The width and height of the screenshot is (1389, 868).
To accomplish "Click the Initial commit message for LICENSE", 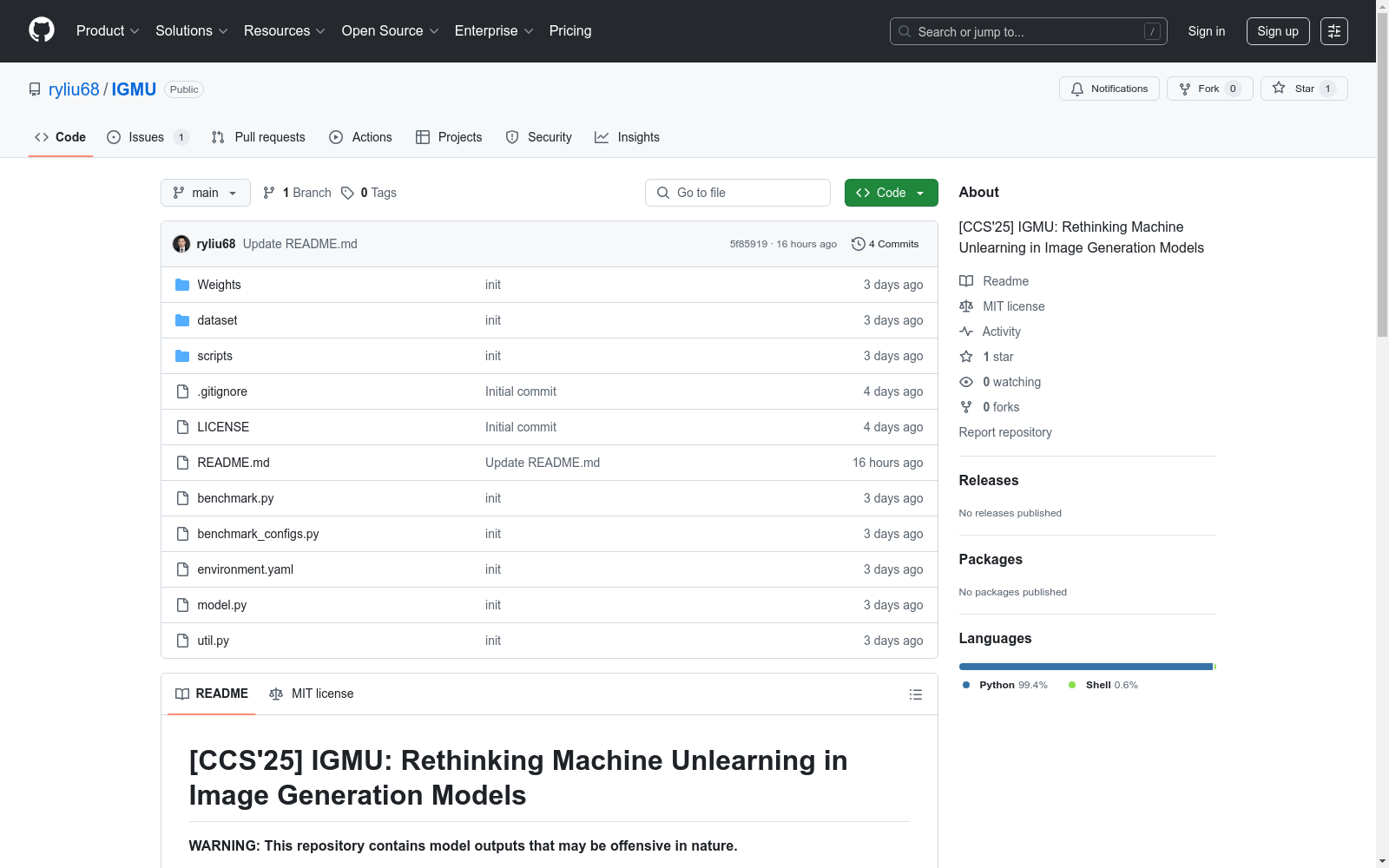I will tap(521, 427).
